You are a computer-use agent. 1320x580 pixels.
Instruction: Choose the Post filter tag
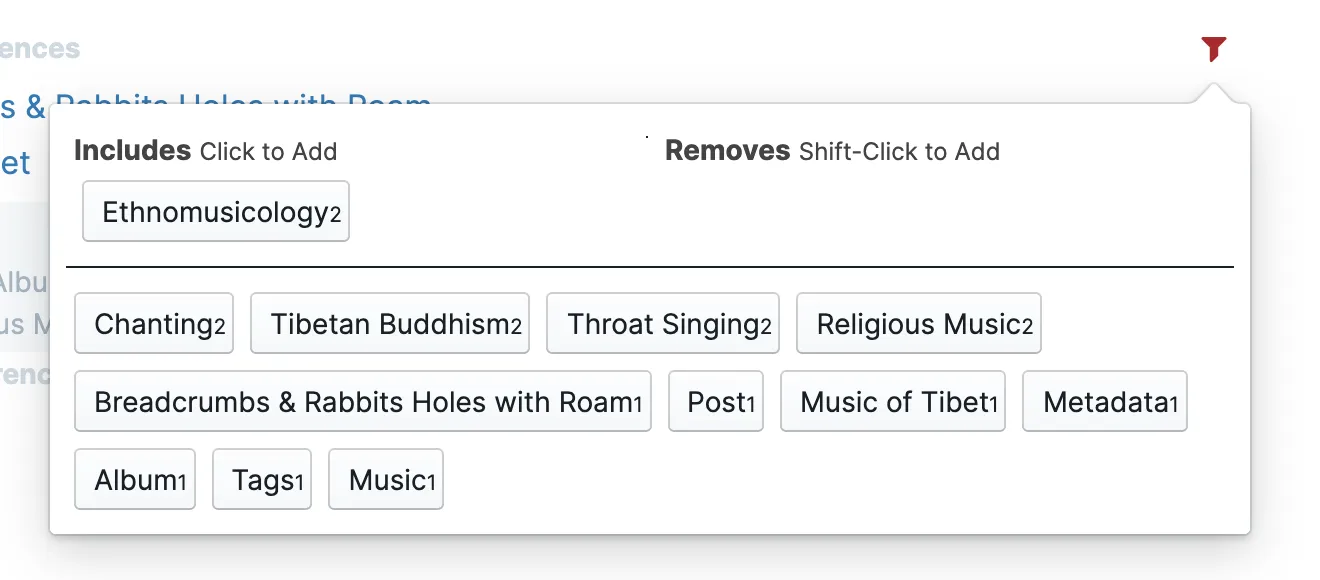click(x=716, y=401)
